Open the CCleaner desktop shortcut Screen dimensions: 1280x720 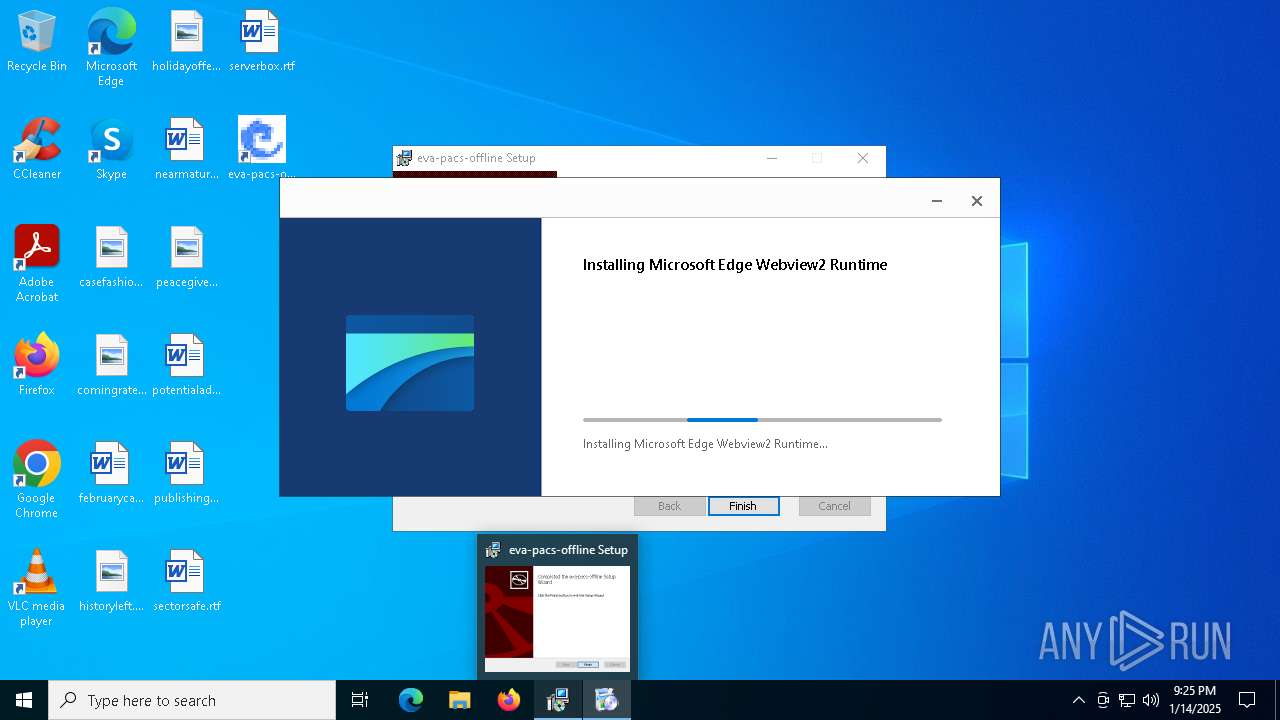37,150
